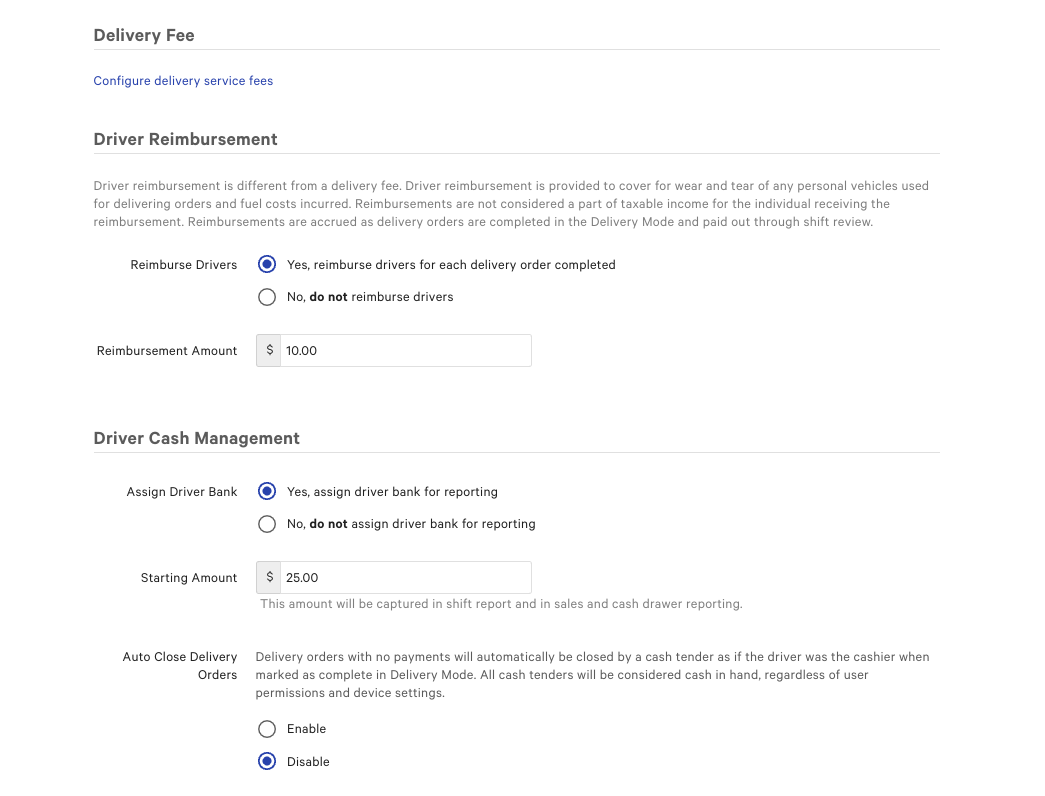
Task: Select the 10.00 value in Reimbursement Amount
Action: point(302,350)
